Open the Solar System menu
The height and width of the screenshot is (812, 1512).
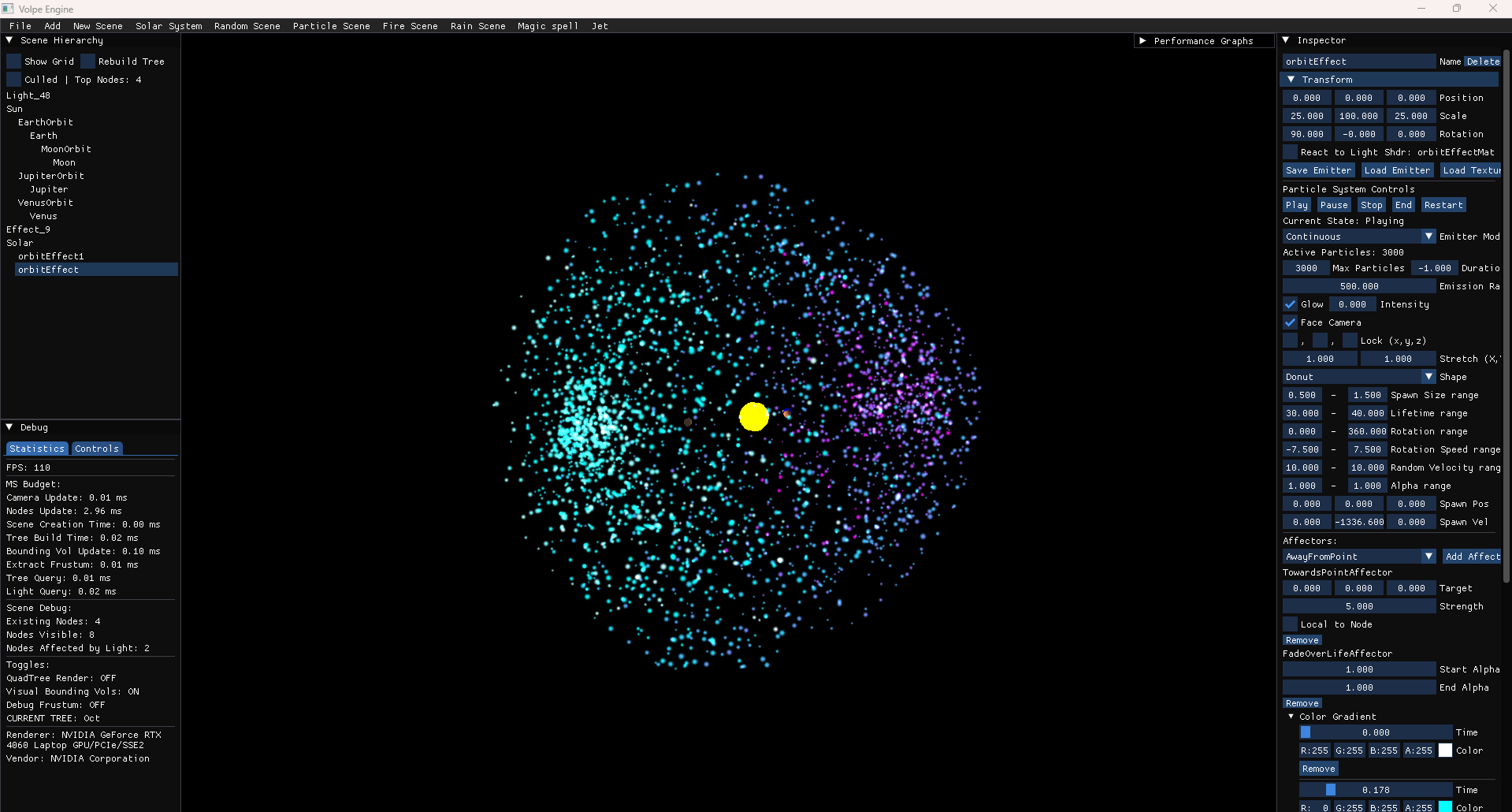point(169,26)
